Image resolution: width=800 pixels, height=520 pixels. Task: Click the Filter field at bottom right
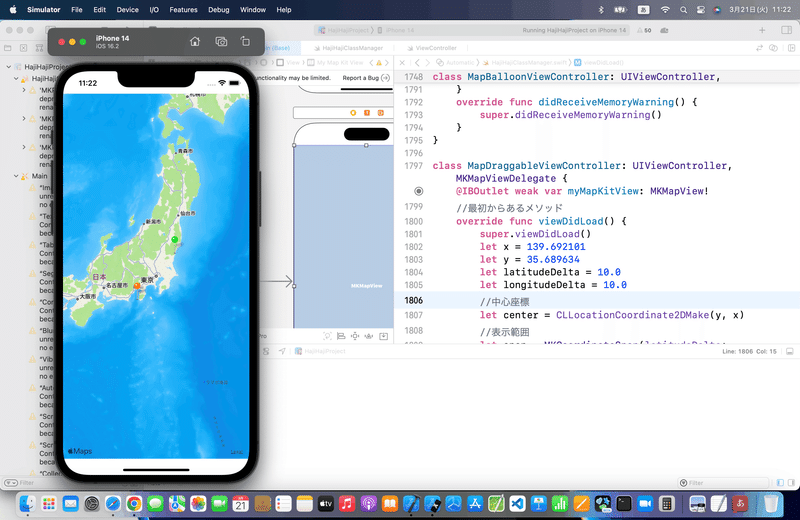coord(723,483)
